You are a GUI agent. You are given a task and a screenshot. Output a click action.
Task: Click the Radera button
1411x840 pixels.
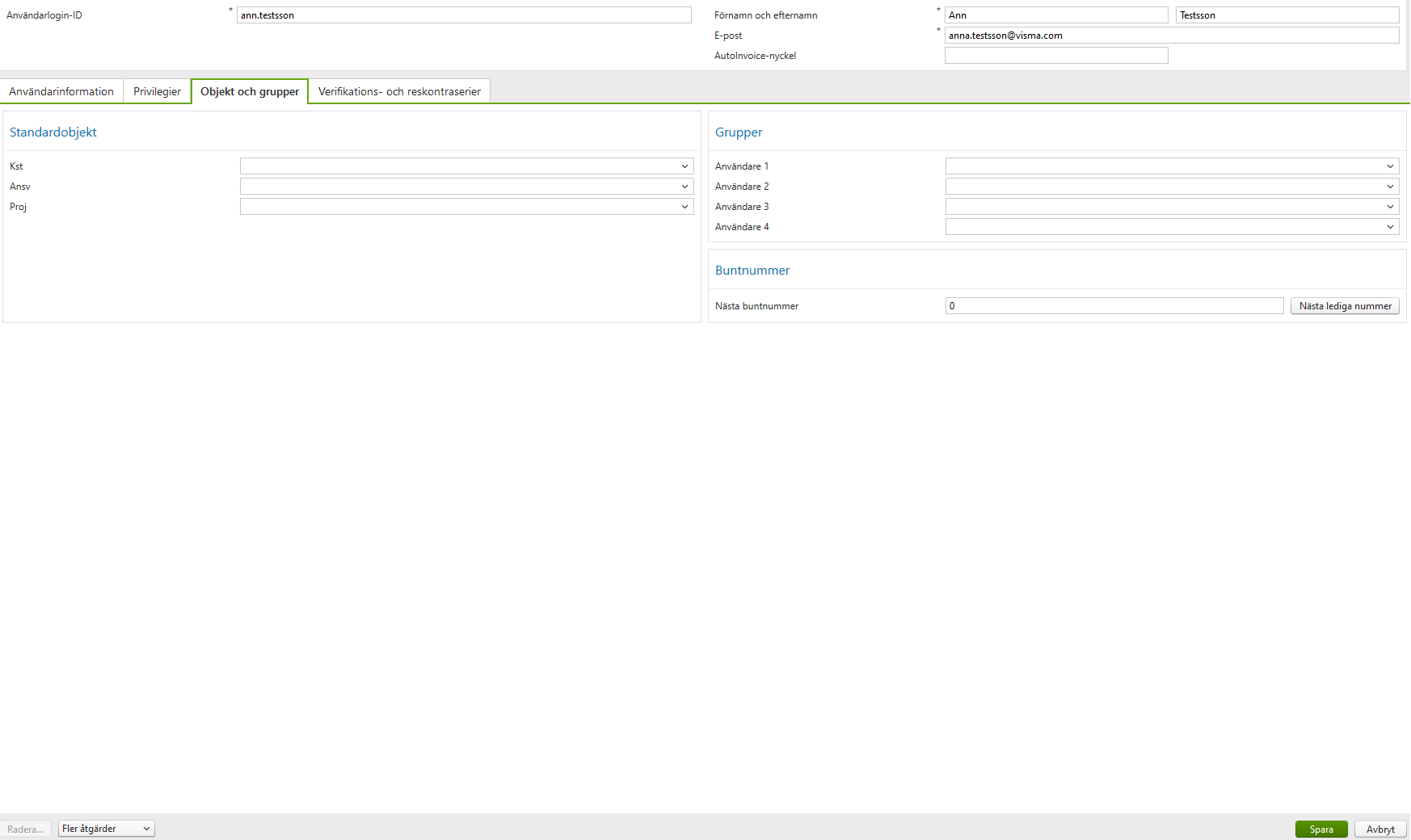pos(25,829)
